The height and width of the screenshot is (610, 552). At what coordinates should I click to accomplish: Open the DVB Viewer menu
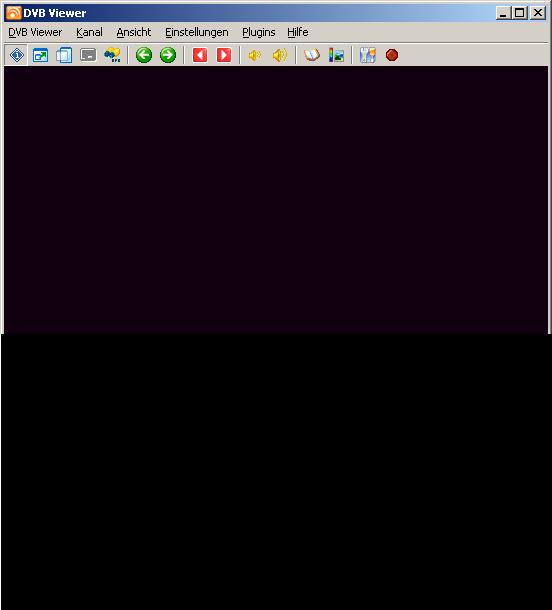coord(35,32)
